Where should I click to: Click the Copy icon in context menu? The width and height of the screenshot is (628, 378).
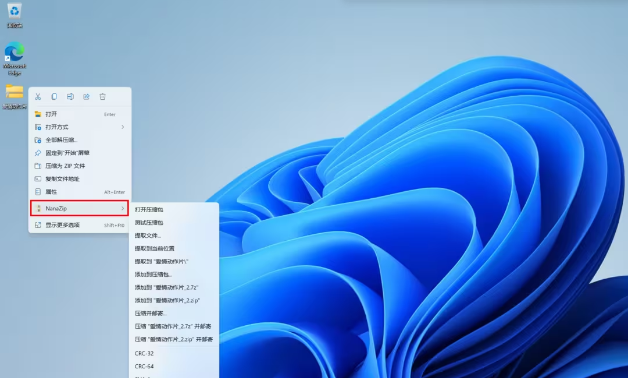pos(54,97)
